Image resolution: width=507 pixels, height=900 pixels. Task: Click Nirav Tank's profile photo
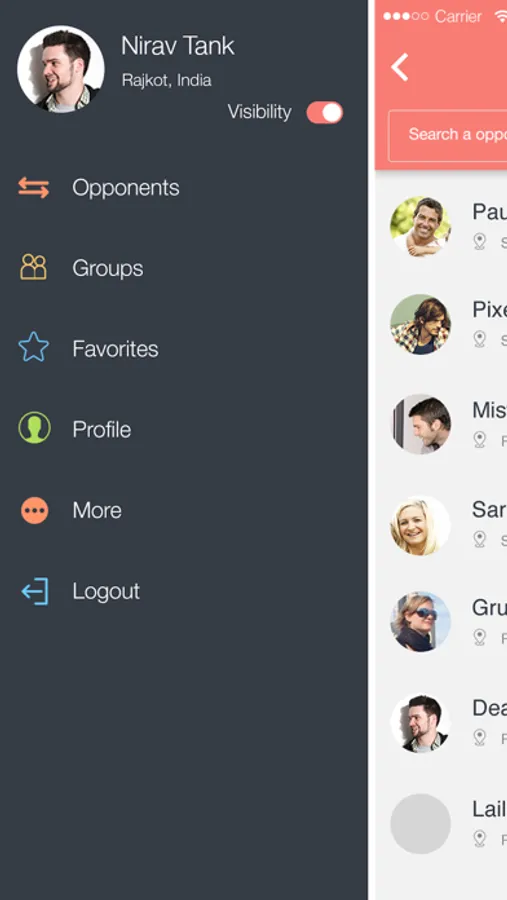click(61, 69)
